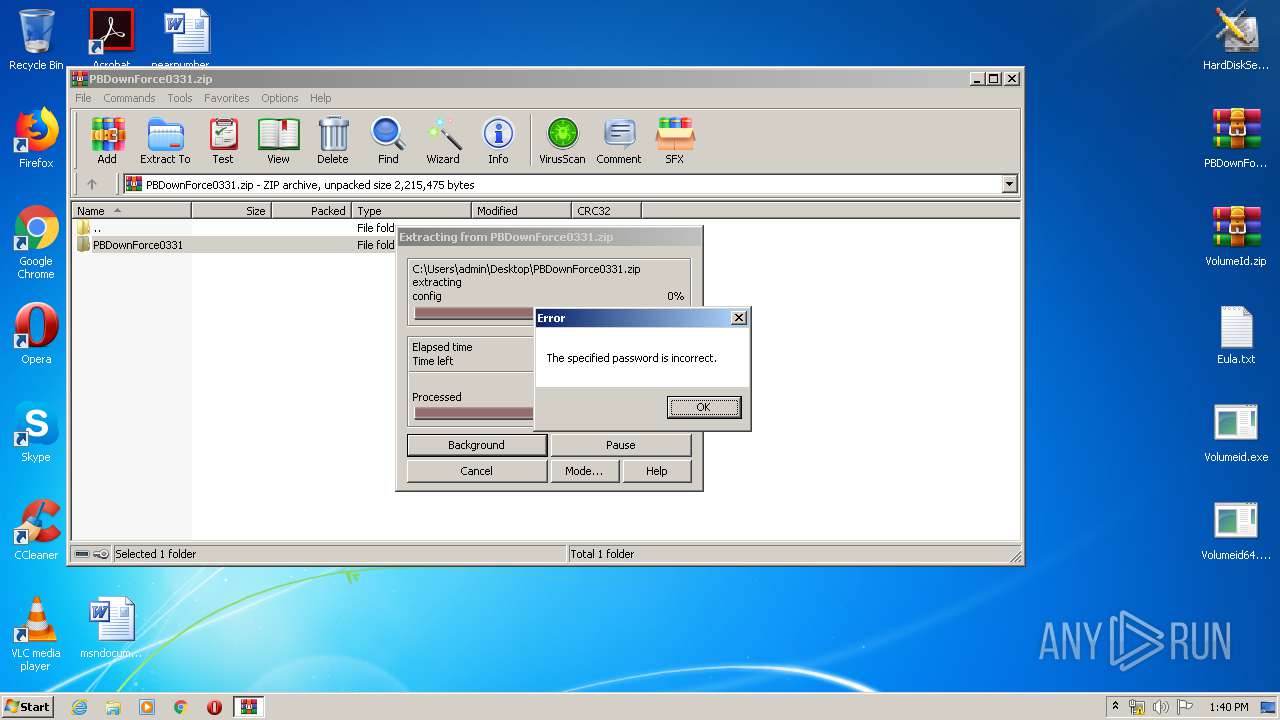Open the File menu
The image size is (1280, 720).
(x=83, y=98)
